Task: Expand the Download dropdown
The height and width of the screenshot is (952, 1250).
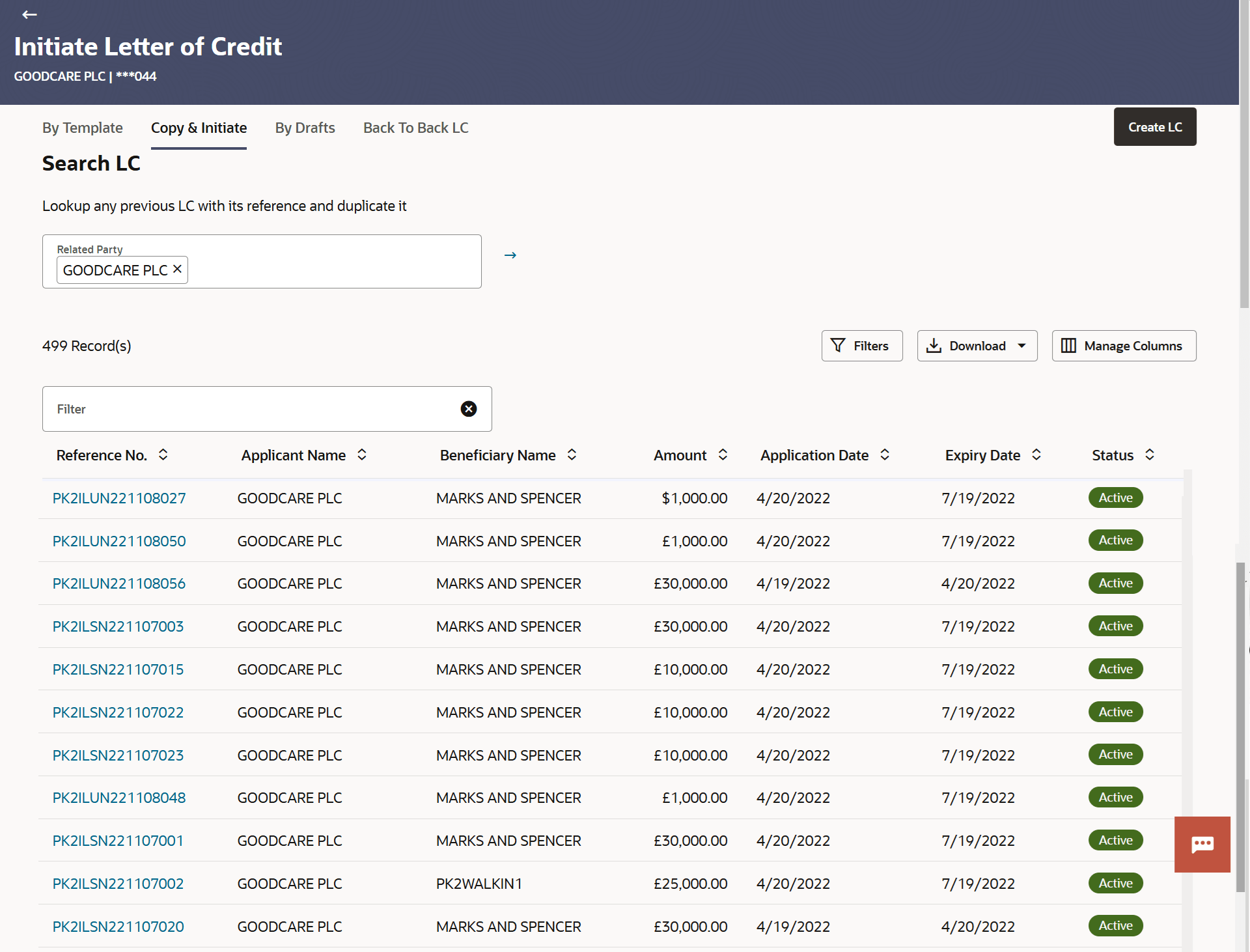Action: coord(1021,346)
